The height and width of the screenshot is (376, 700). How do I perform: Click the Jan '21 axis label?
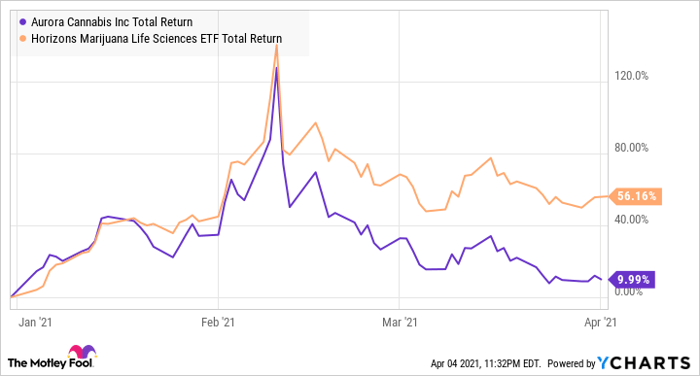pyautogui.click(x=35, y=322)
